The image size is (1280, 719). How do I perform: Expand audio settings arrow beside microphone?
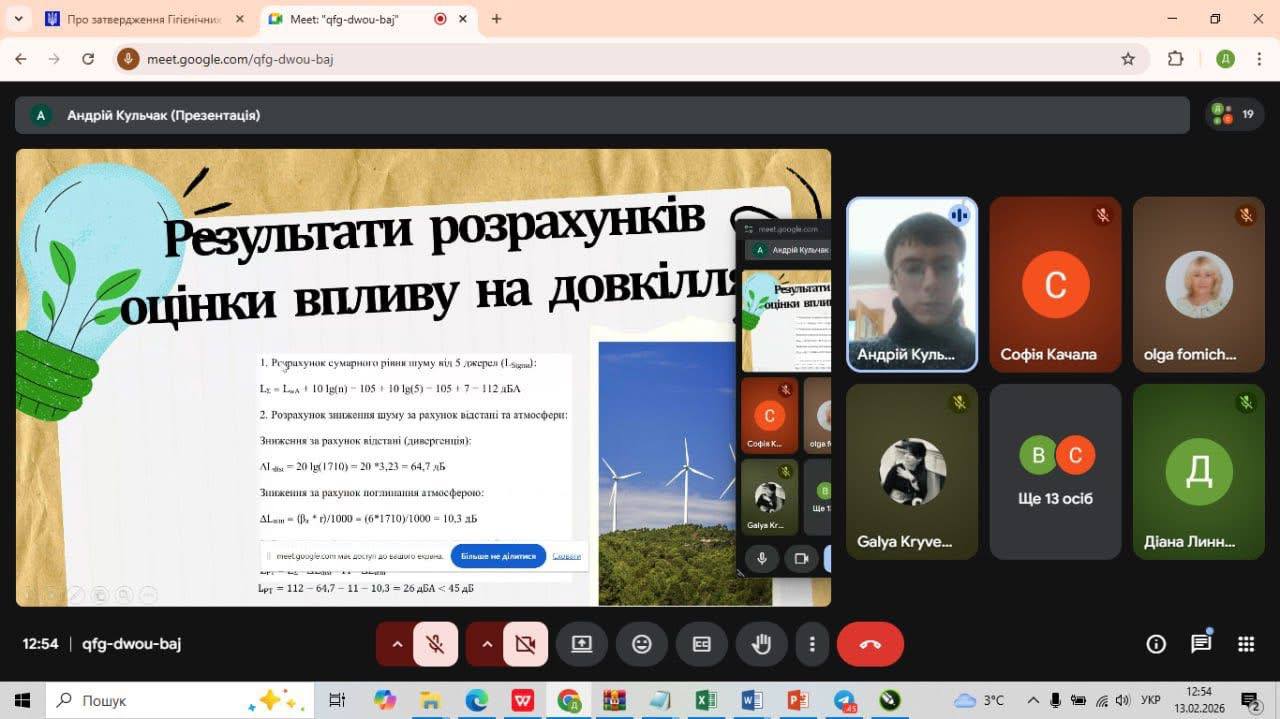coord(397,644)
